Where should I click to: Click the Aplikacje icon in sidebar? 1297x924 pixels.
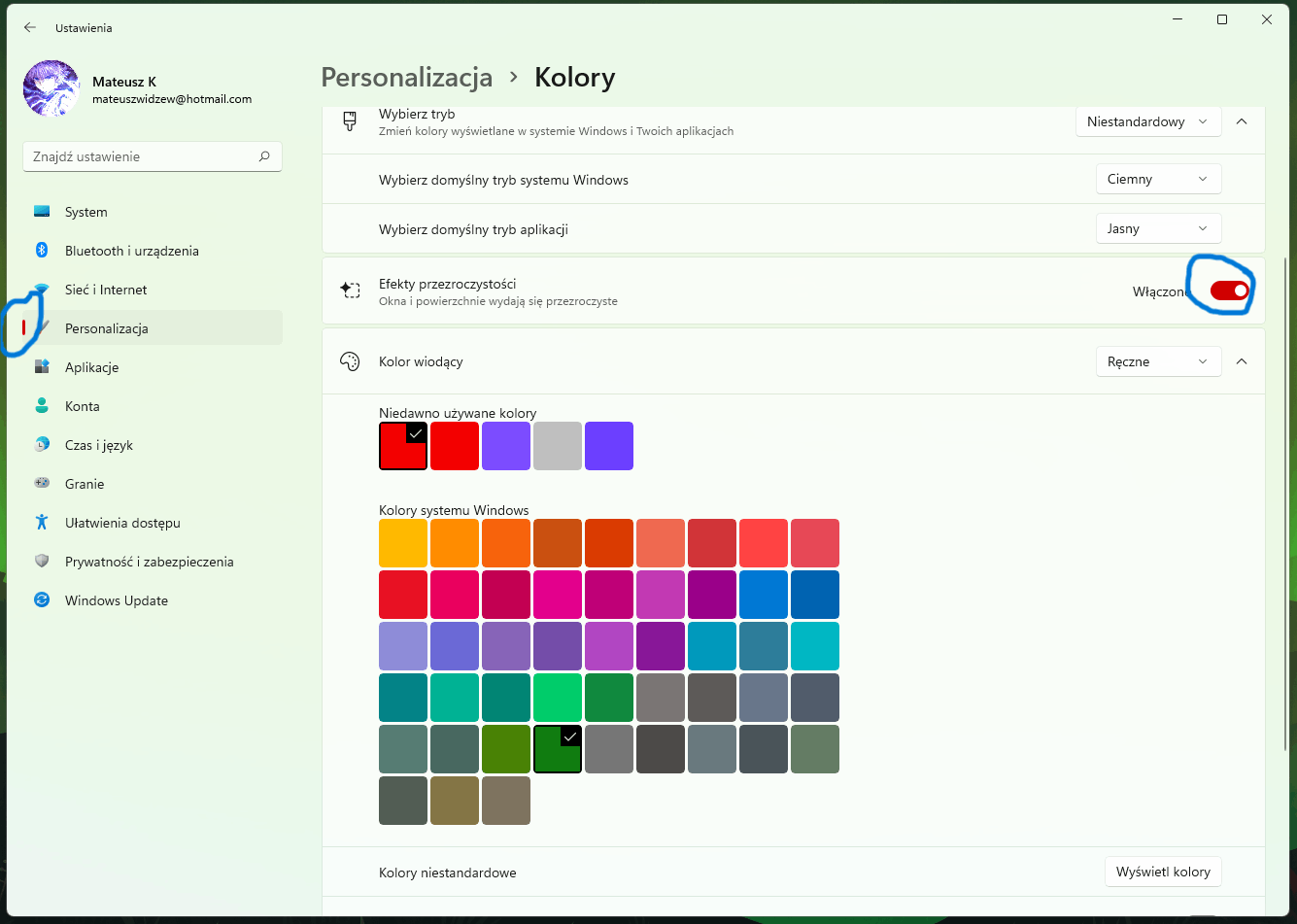tap(42, 367)
